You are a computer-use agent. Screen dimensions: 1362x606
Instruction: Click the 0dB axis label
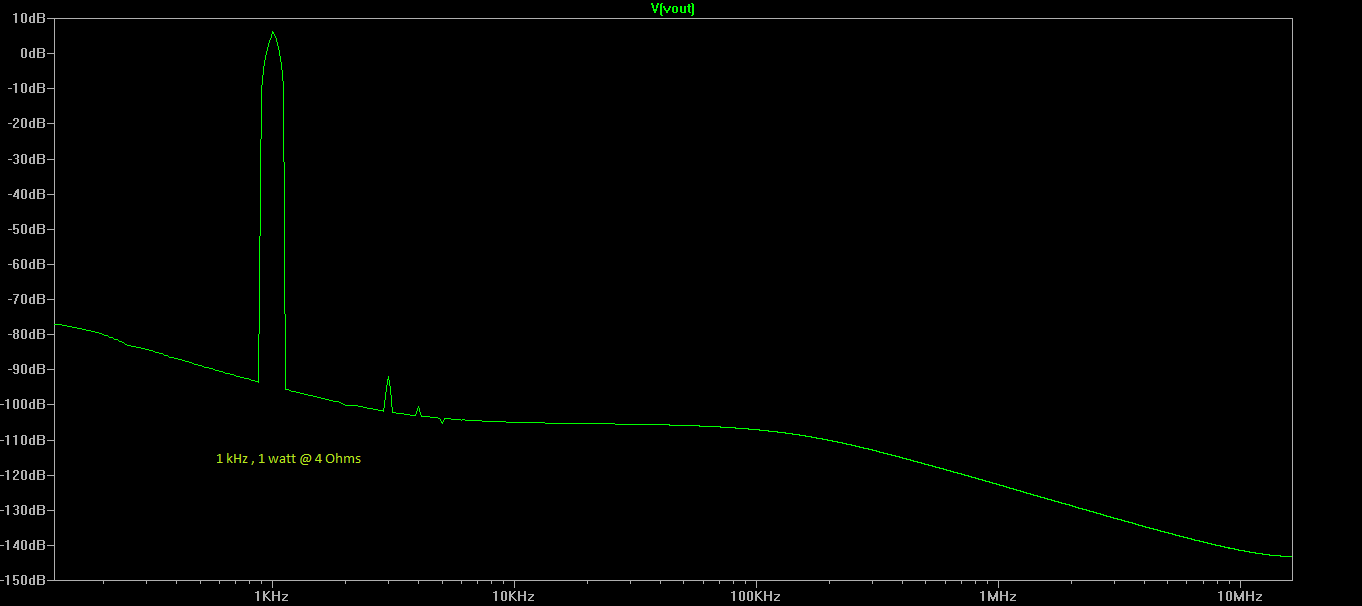click(x=35, y=53)
